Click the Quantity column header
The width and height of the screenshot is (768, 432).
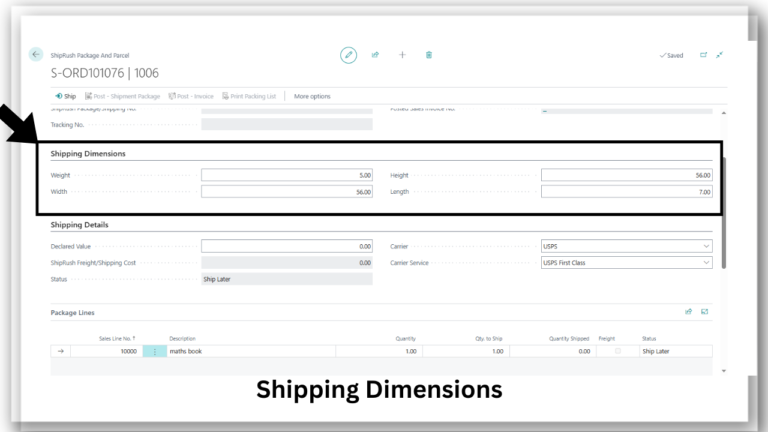tap(406, 338)
